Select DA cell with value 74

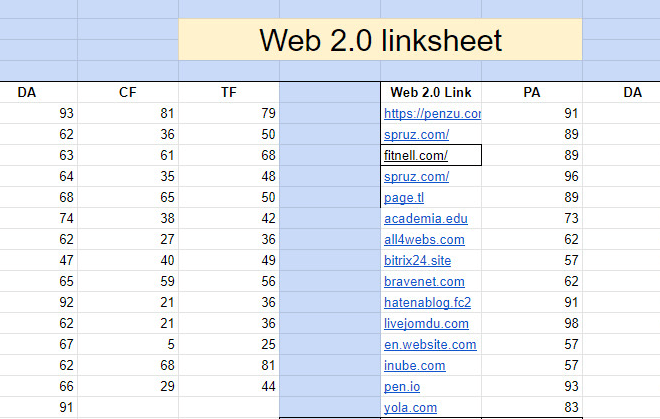coord(39,219)
